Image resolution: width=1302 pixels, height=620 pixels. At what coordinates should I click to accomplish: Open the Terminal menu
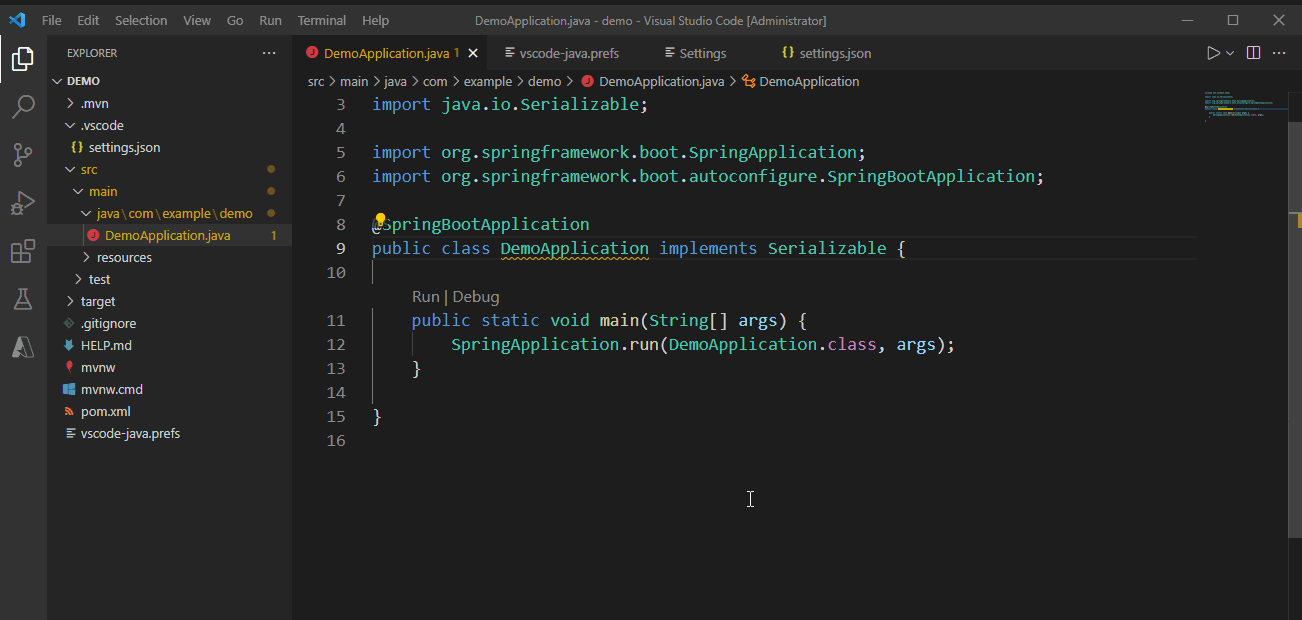(x=321, y=20)
